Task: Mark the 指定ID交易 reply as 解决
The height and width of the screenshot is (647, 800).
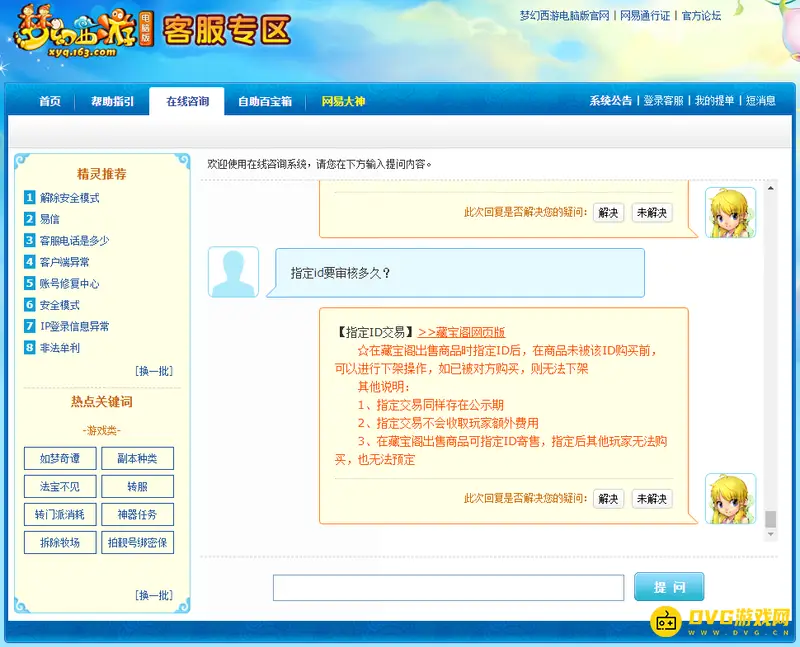Action: point(608,499)
